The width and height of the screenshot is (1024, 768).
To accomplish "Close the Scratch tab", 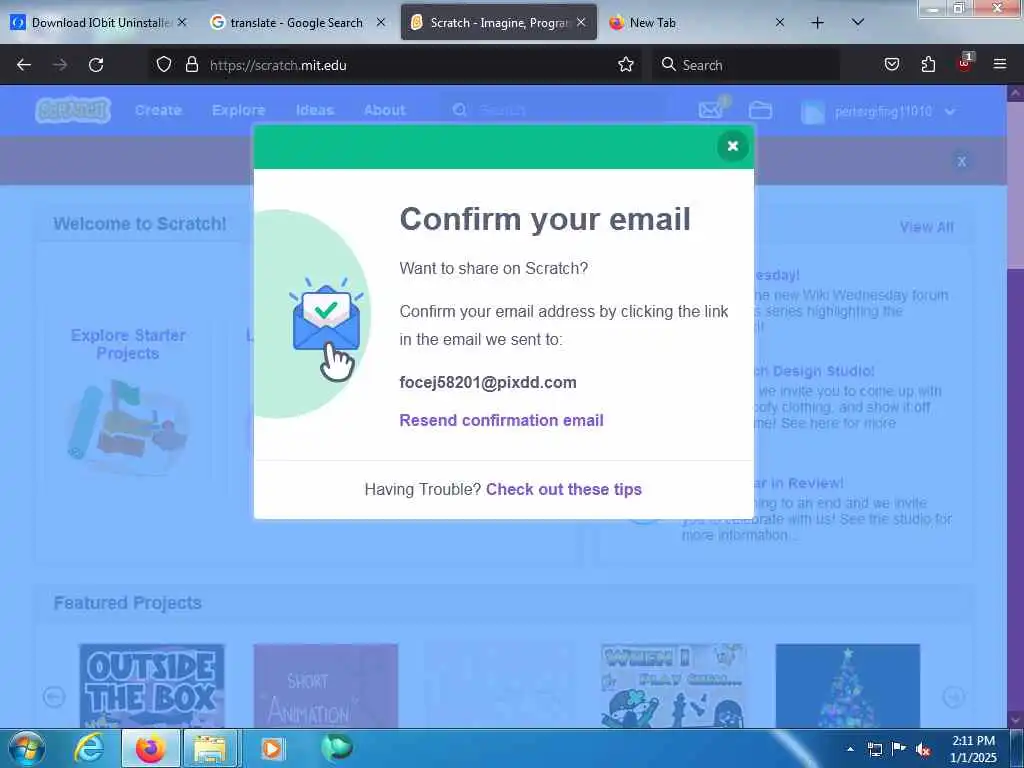I will [581, 22].
